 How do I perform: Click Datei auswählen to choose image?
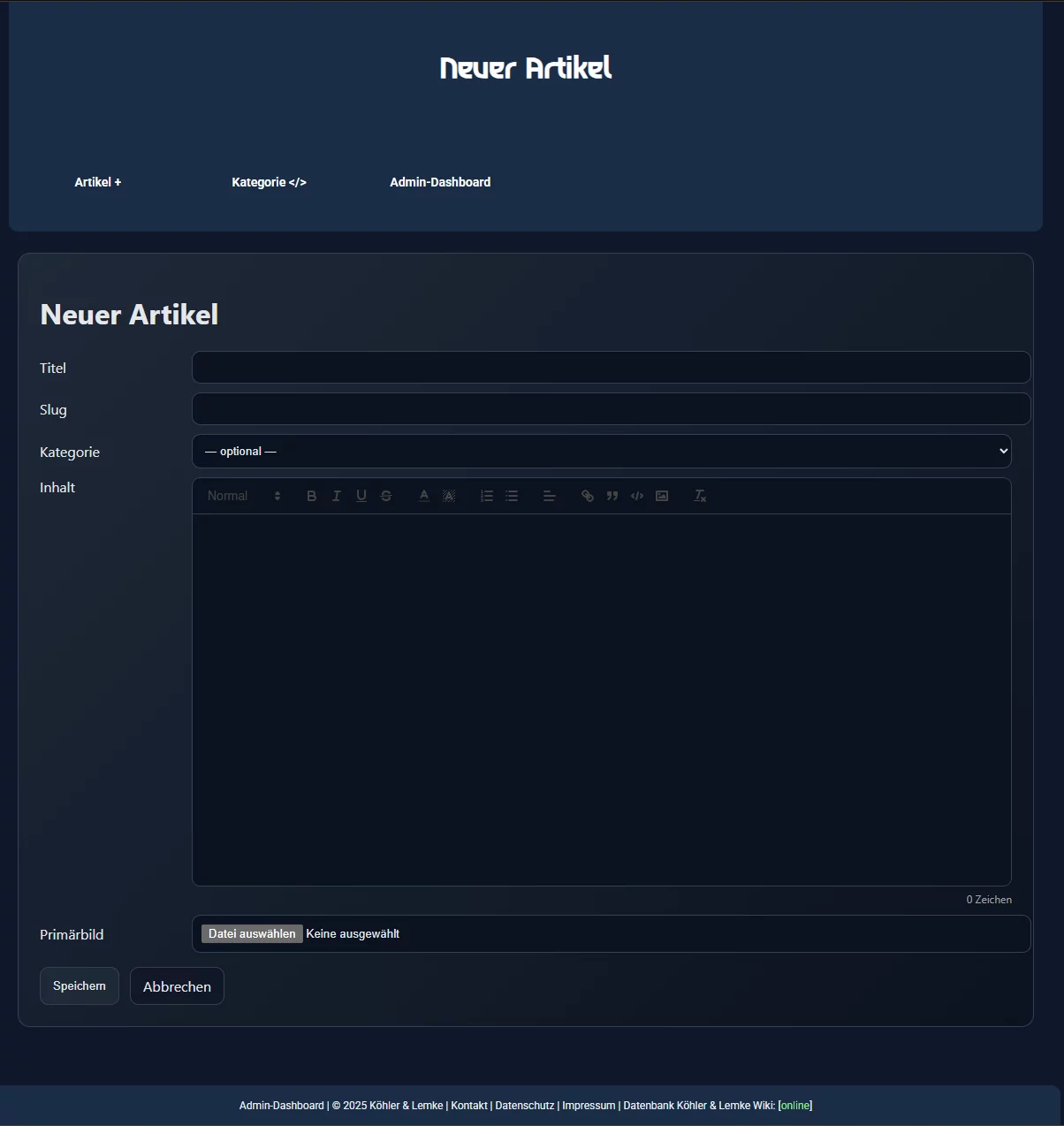252,934
